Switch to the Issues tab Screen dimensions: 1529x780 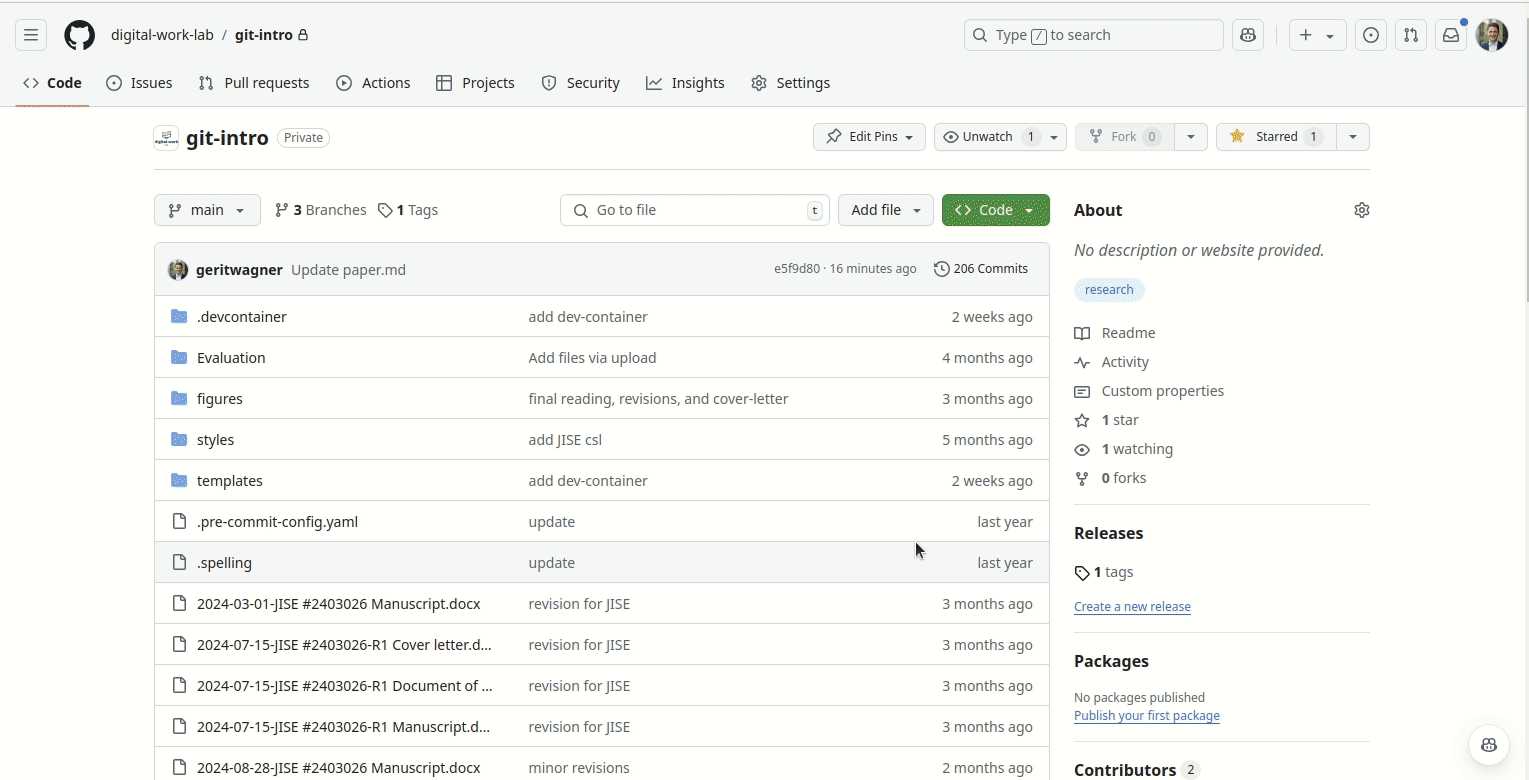(139, 83)
